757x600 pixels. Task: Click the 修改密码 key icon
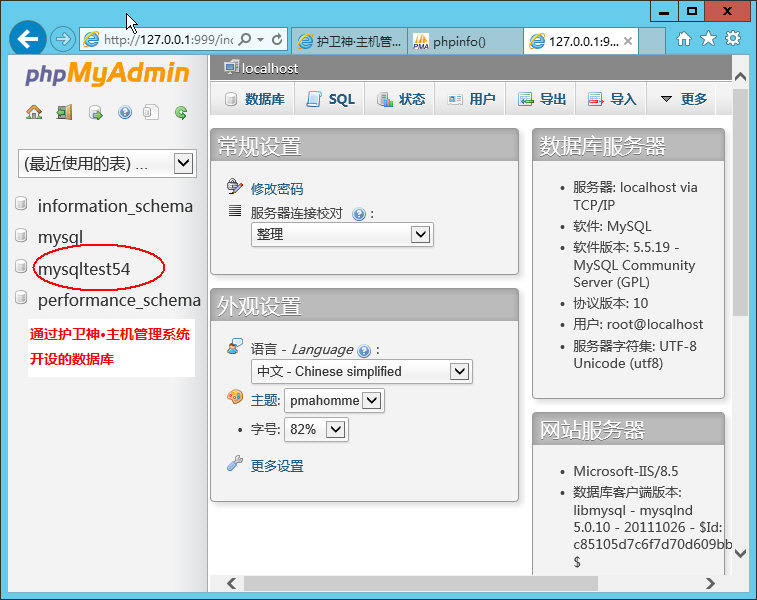coord(235,186)
